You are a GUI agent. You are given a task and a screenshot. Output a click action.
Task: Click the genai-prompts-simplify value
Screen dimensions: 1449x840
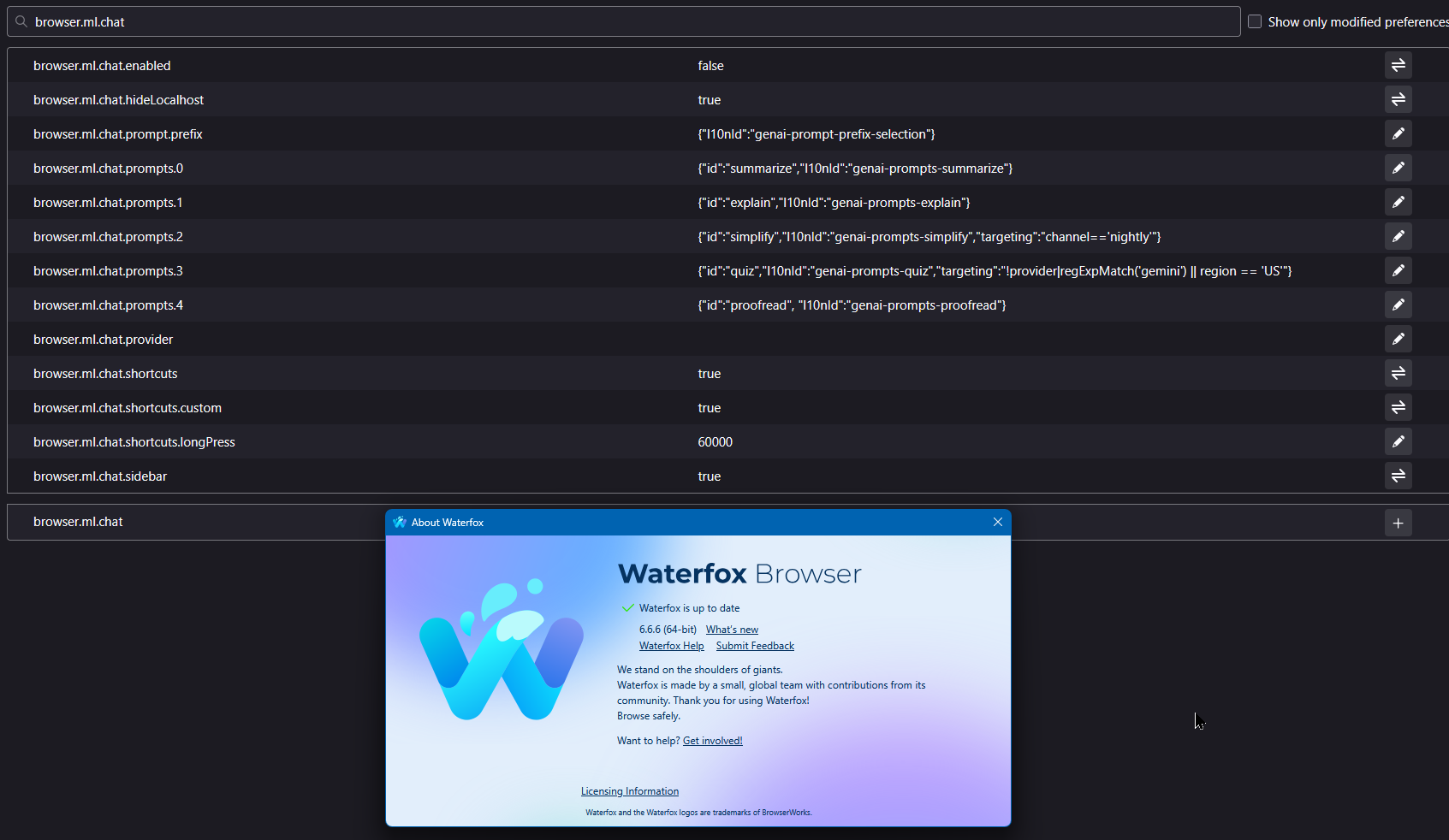(929, 237)
